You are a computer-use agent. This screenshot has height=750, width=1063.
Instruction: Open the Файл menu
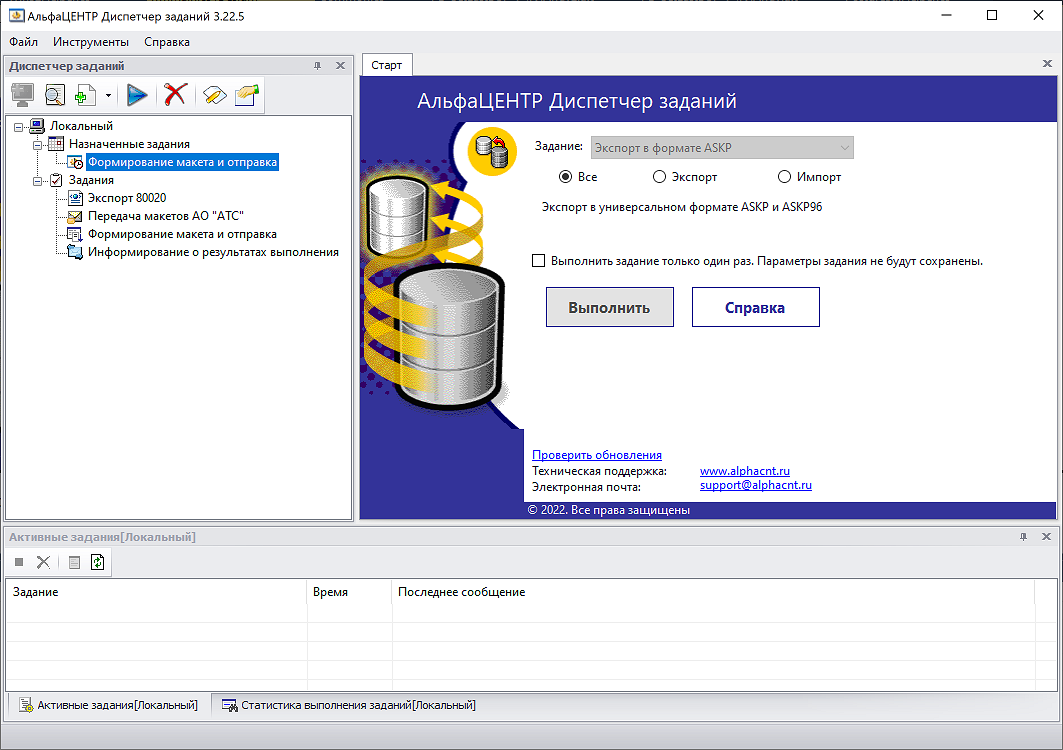coord(24,42)
